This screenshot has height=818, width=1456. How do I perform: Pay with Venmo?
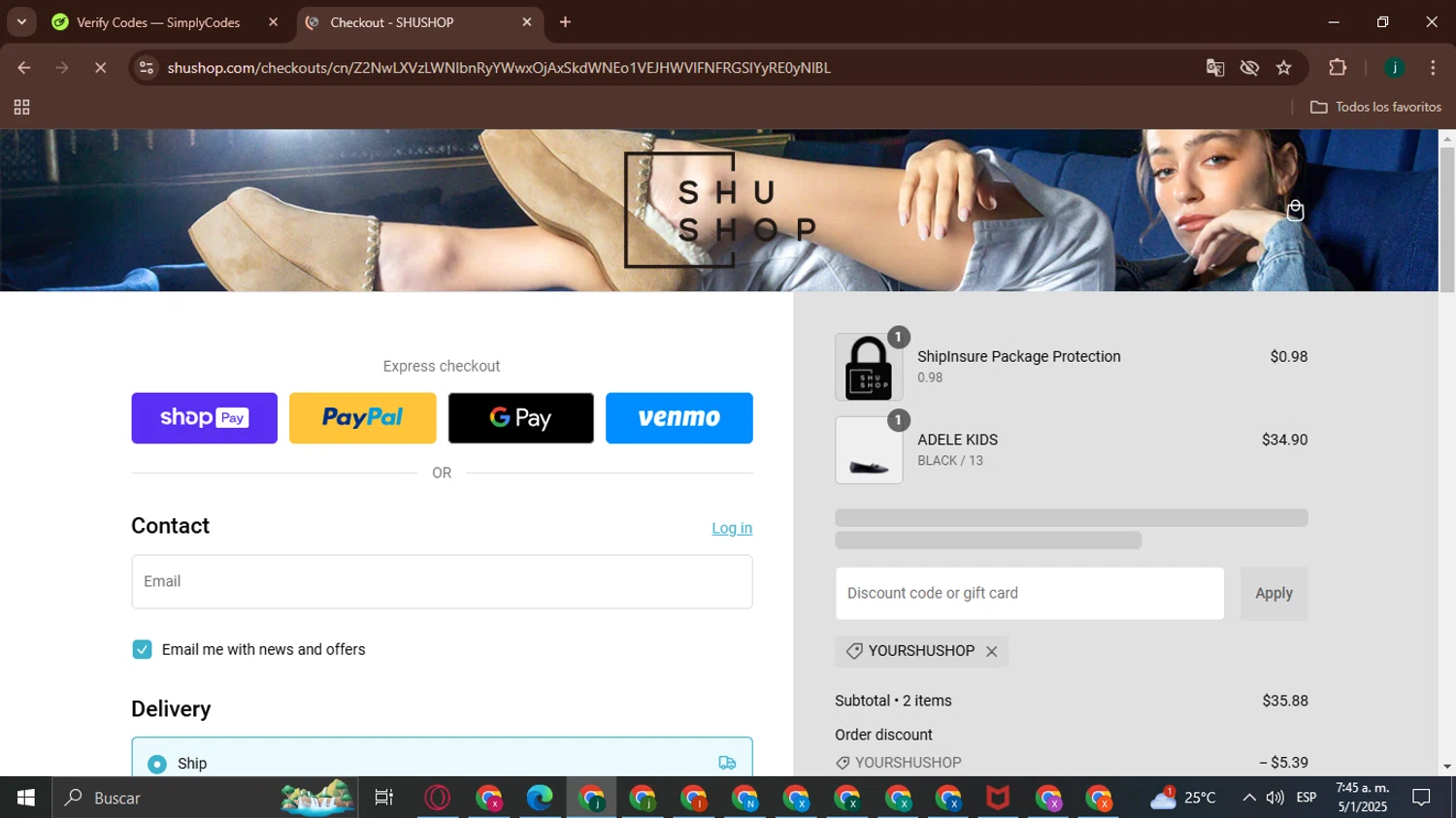(x=679, y=418)
